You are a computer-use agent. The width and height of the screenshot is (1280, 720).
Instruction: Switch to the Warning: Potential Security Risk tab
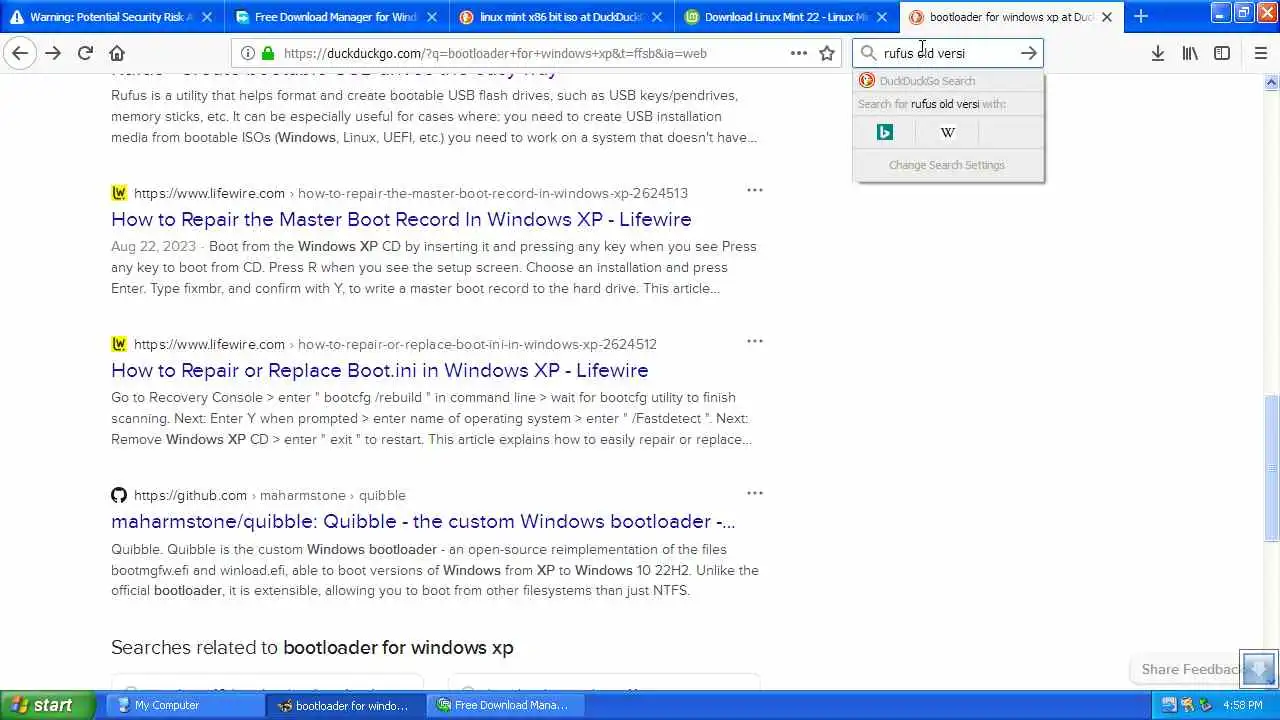(111, 17)
